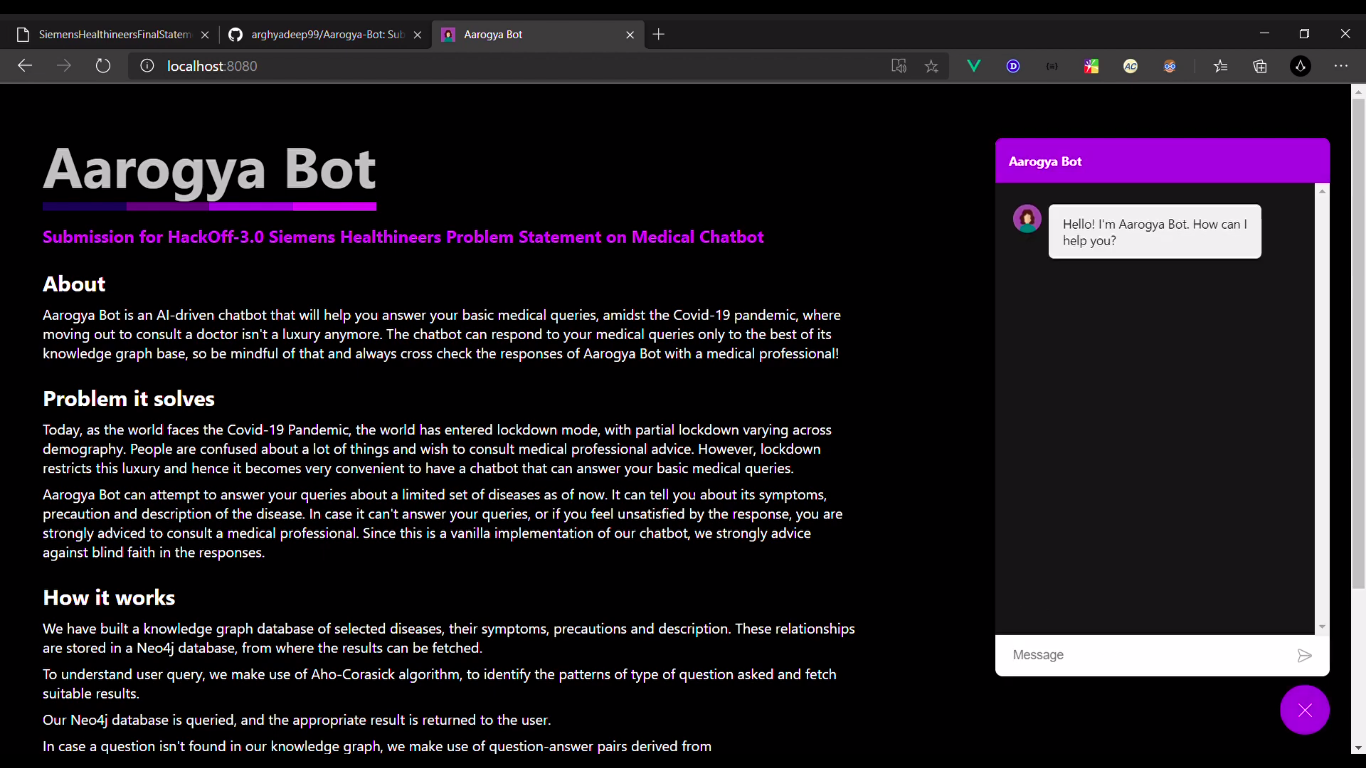Screen dimensions: 1366x768
Task: Send the chat message
Action: [x=1304, y=656]
